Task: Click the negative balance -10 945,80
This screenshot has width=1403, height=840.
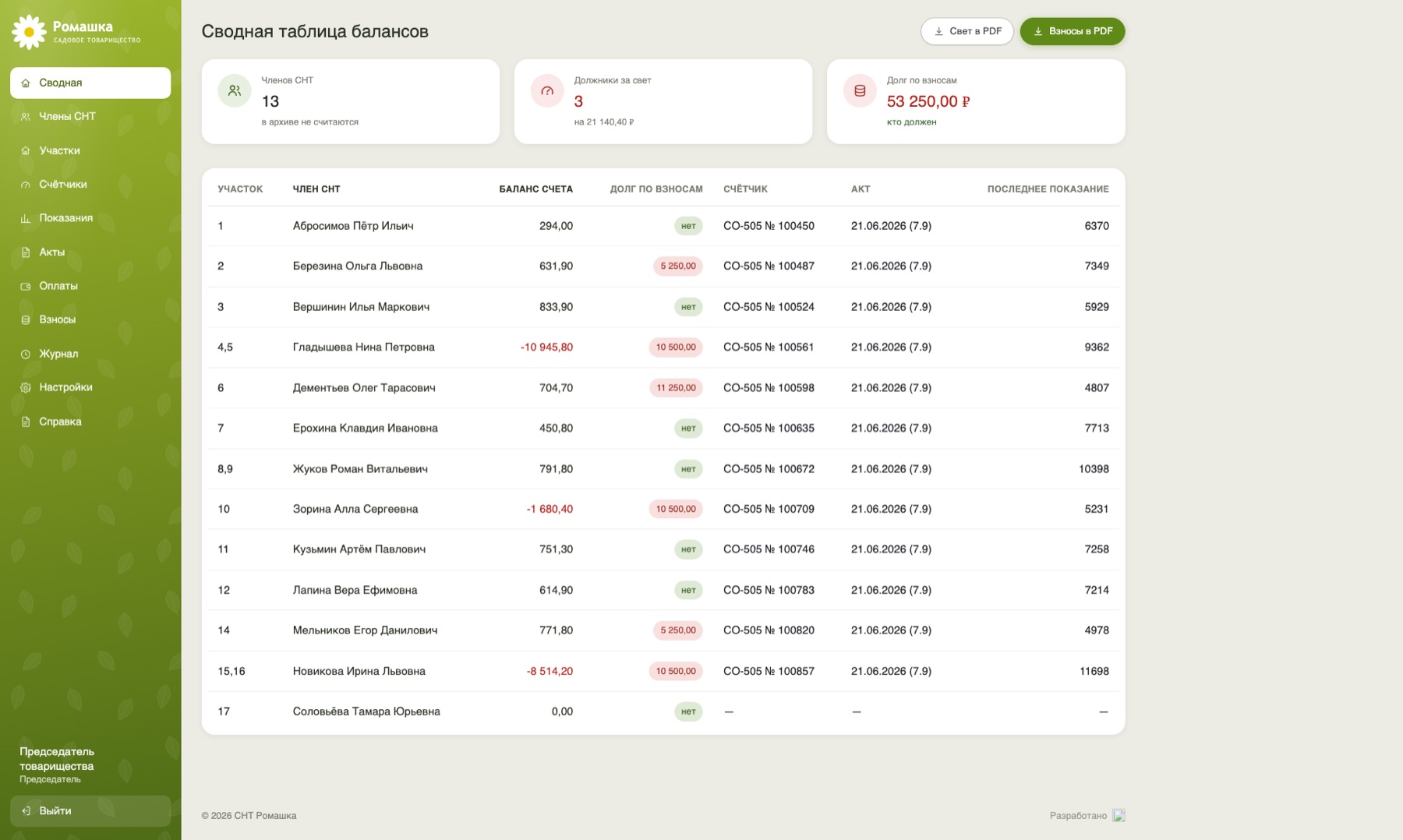Action: 546,348
